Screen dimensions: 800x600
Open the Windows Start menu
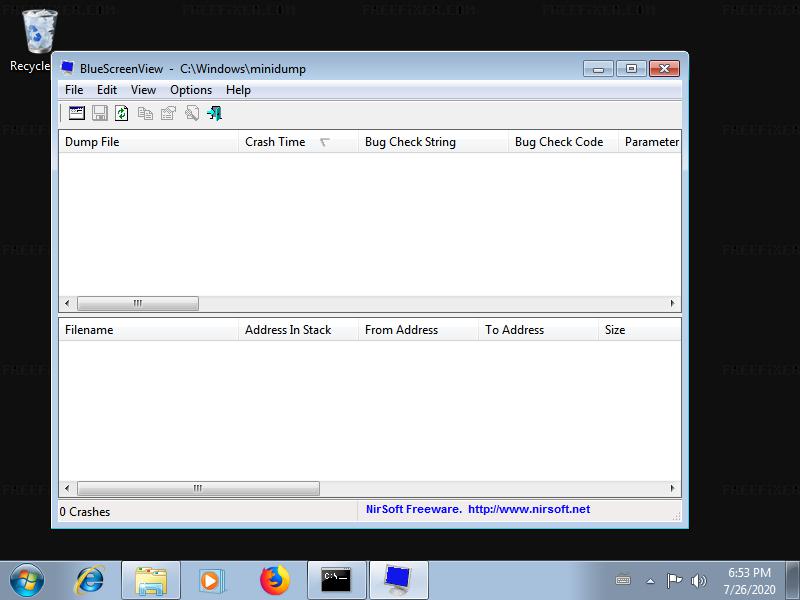coord(27,580)
